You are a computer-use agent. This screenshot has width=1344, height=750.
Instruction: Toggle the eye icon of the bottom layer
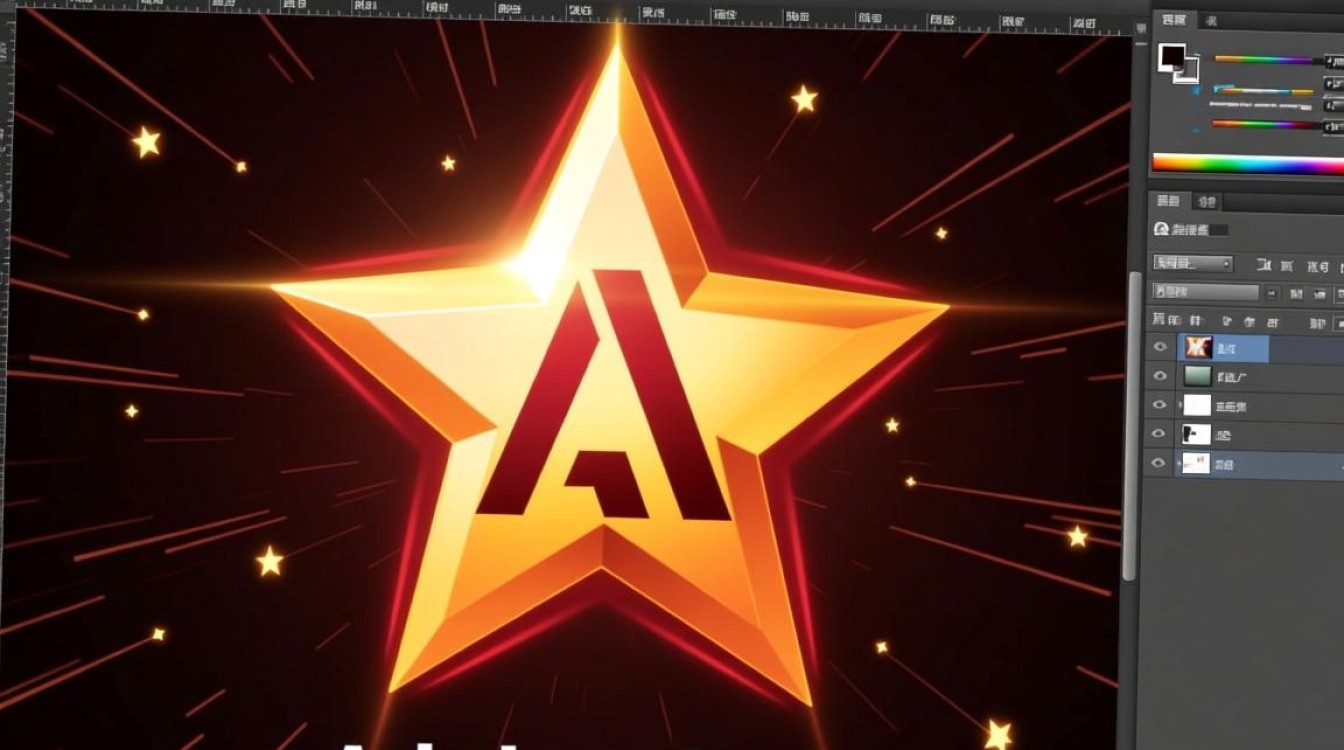pos(1160,463)
